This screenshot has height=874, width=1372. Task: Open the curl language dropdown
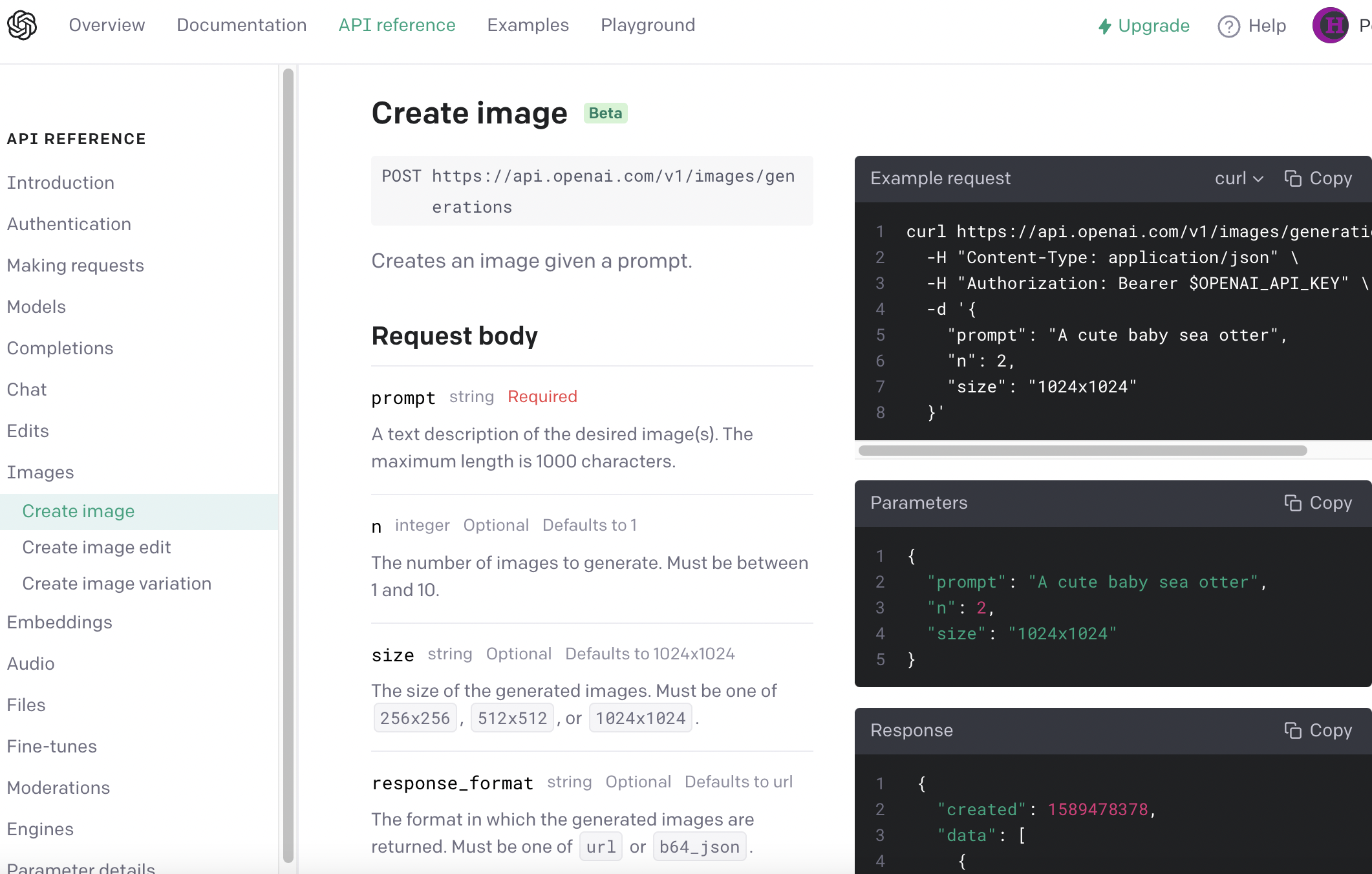pos(1239,178)
